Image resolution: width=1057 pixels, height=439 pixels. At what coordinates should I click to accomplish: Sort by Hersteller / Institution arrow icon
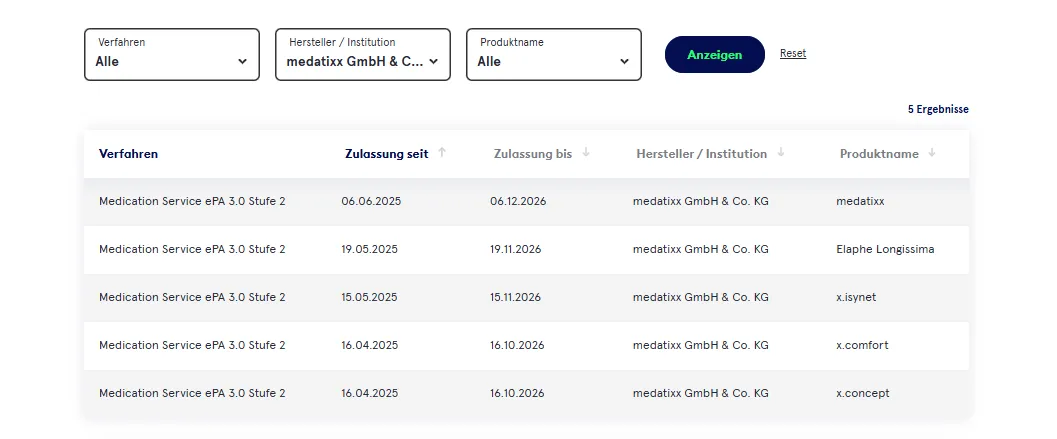coord(781,152)
